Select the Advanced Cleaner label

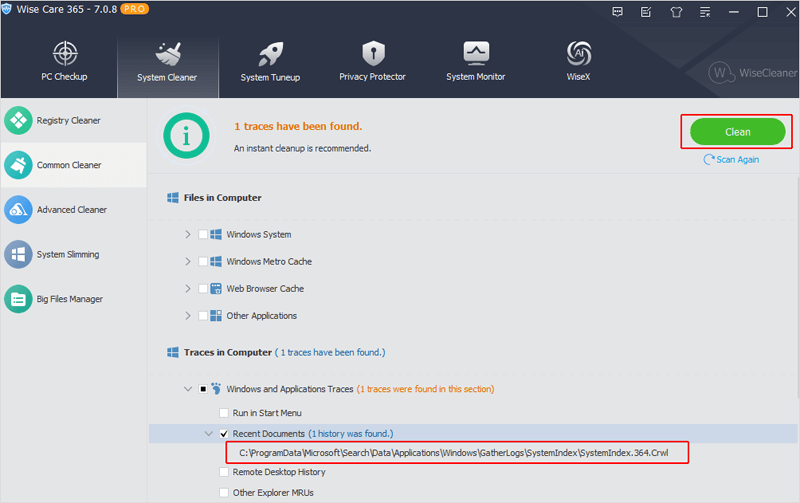[x=72, y=210]
